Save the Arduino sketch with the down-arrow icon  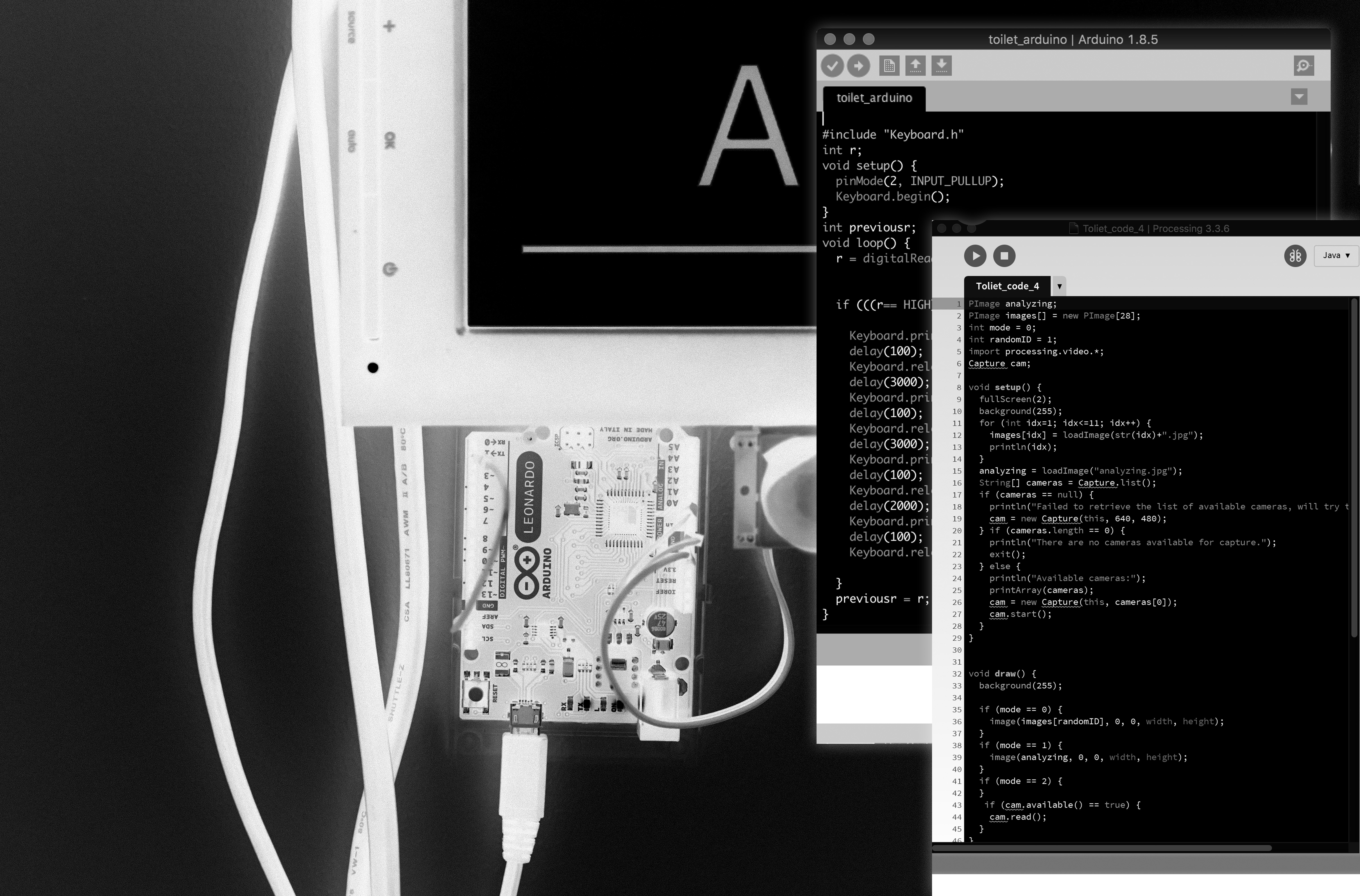[x=942, y=66]
